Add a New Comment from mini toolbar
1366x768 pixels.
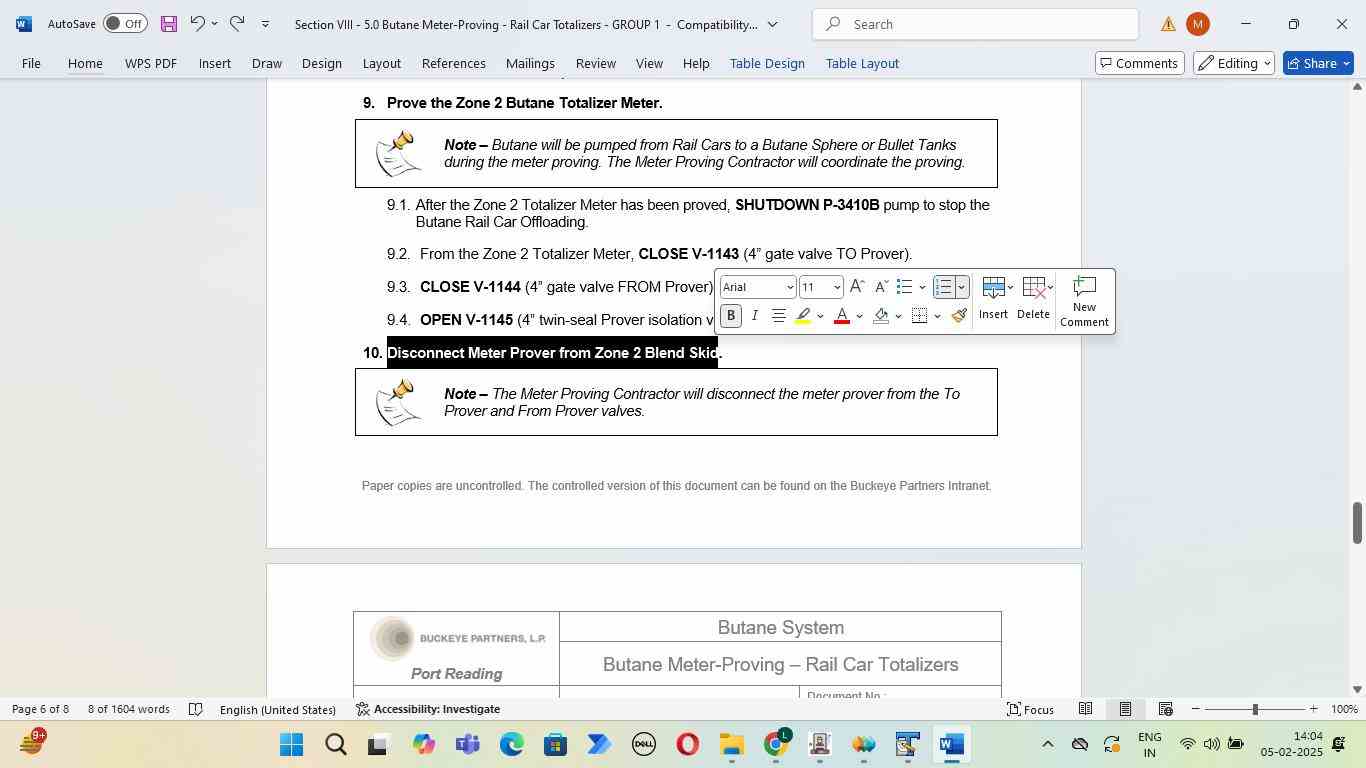(1084, 301)
